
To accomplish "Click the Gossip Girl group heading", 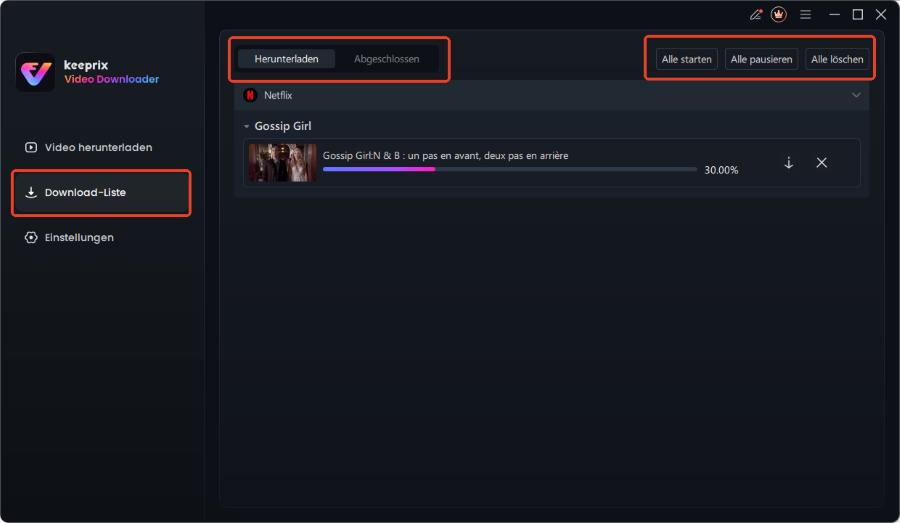I will coord(283,126).
